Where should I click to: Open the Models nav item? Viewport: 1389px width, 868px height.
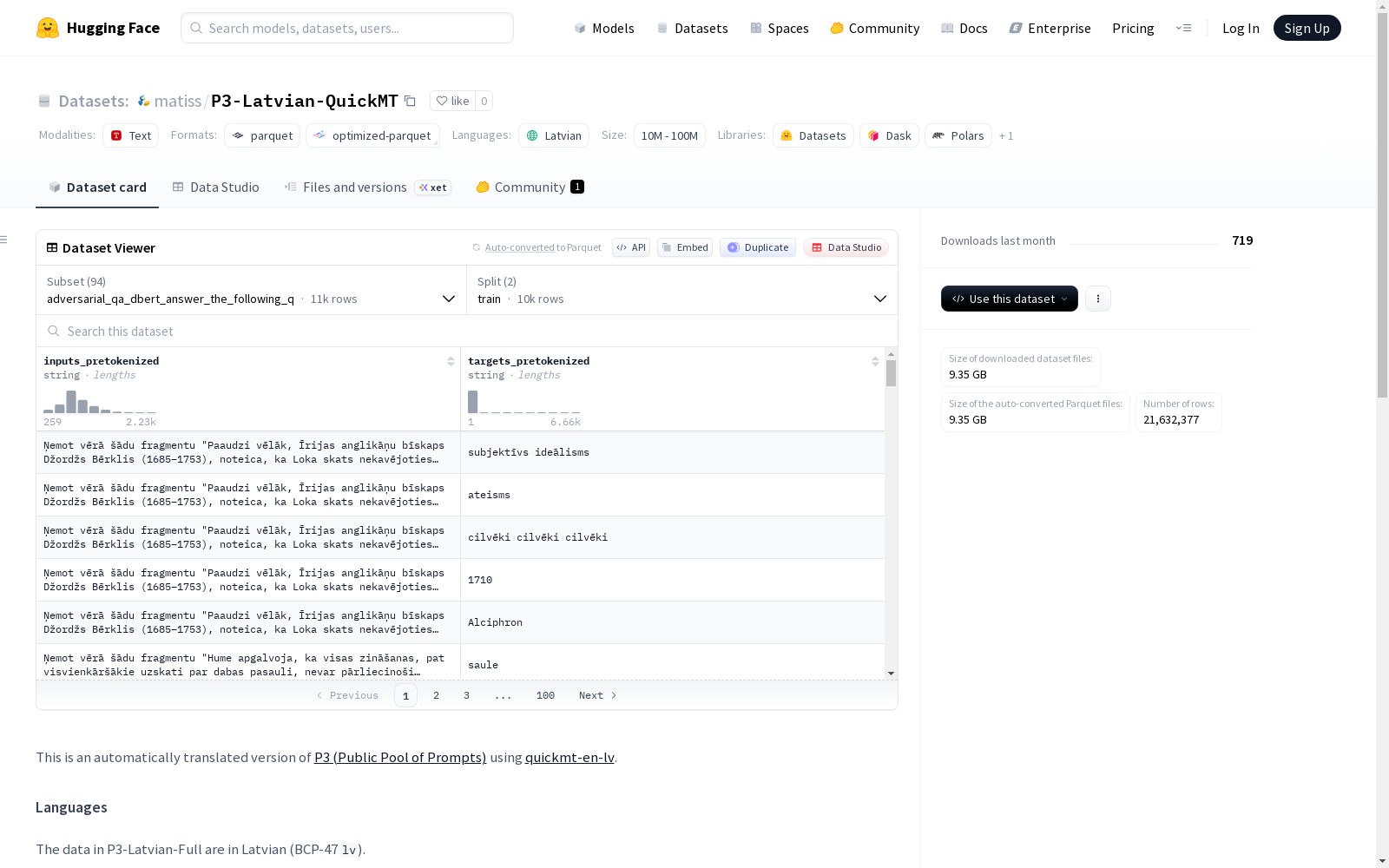coord(604,28)
